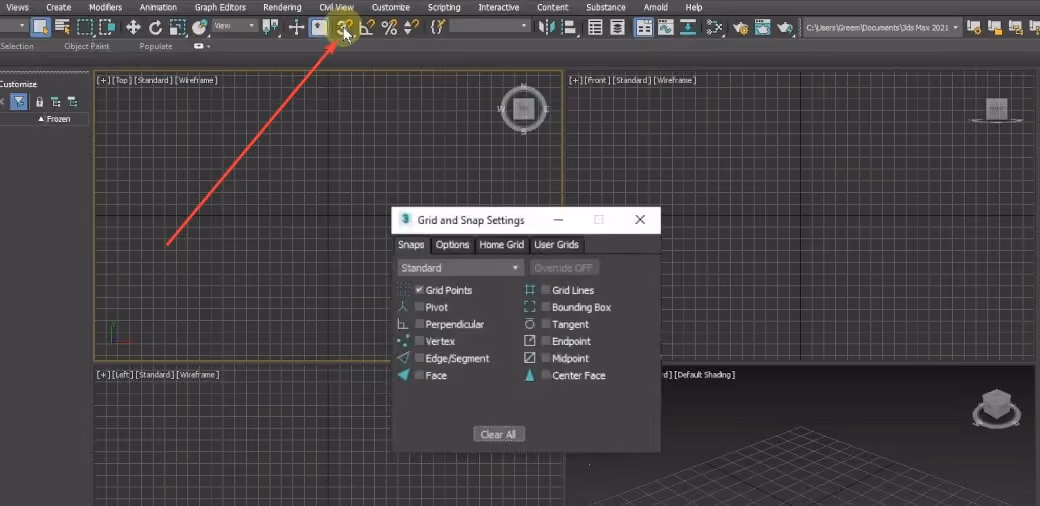Switch to the Home Grid tab

(x=501, y=245)
